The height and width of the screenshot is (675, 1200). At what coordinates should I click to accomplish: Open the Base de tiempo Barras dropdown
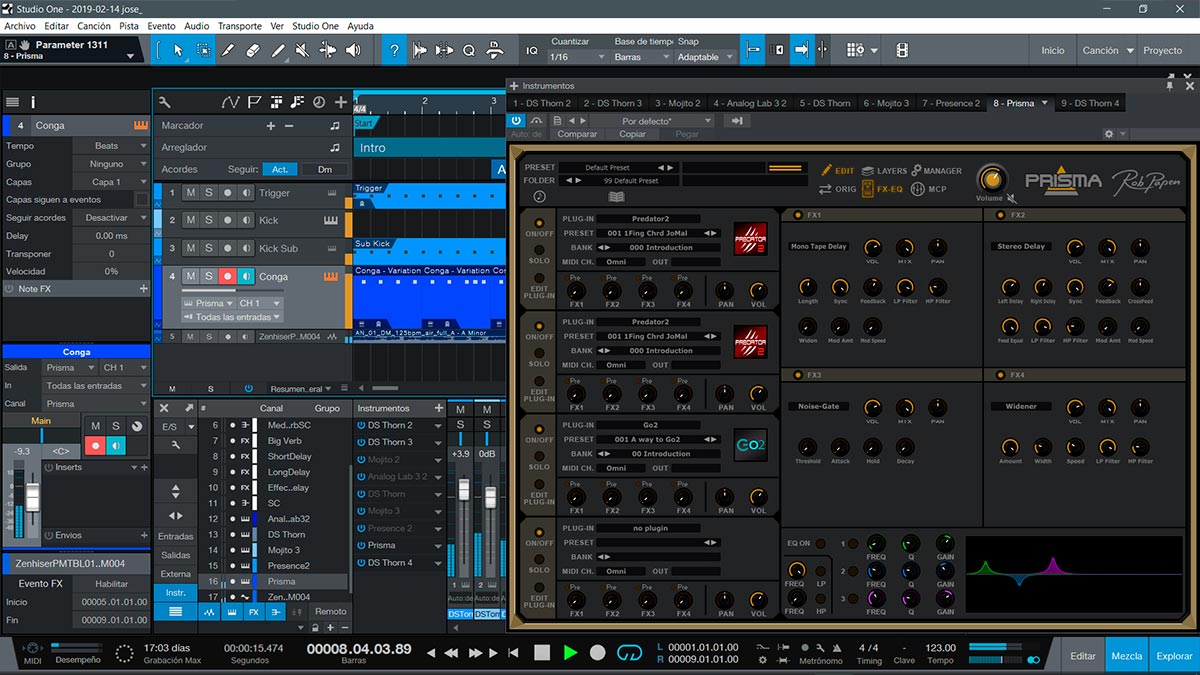pos(642,57)
